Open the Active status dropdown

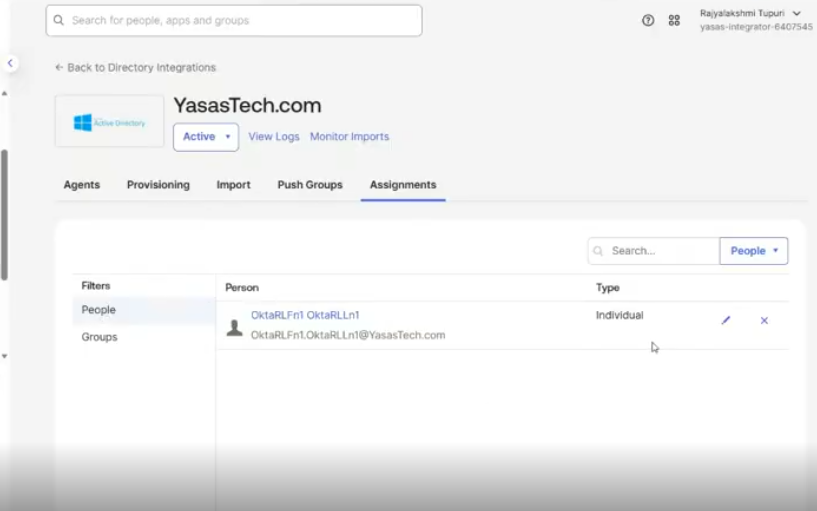point(206,137)
